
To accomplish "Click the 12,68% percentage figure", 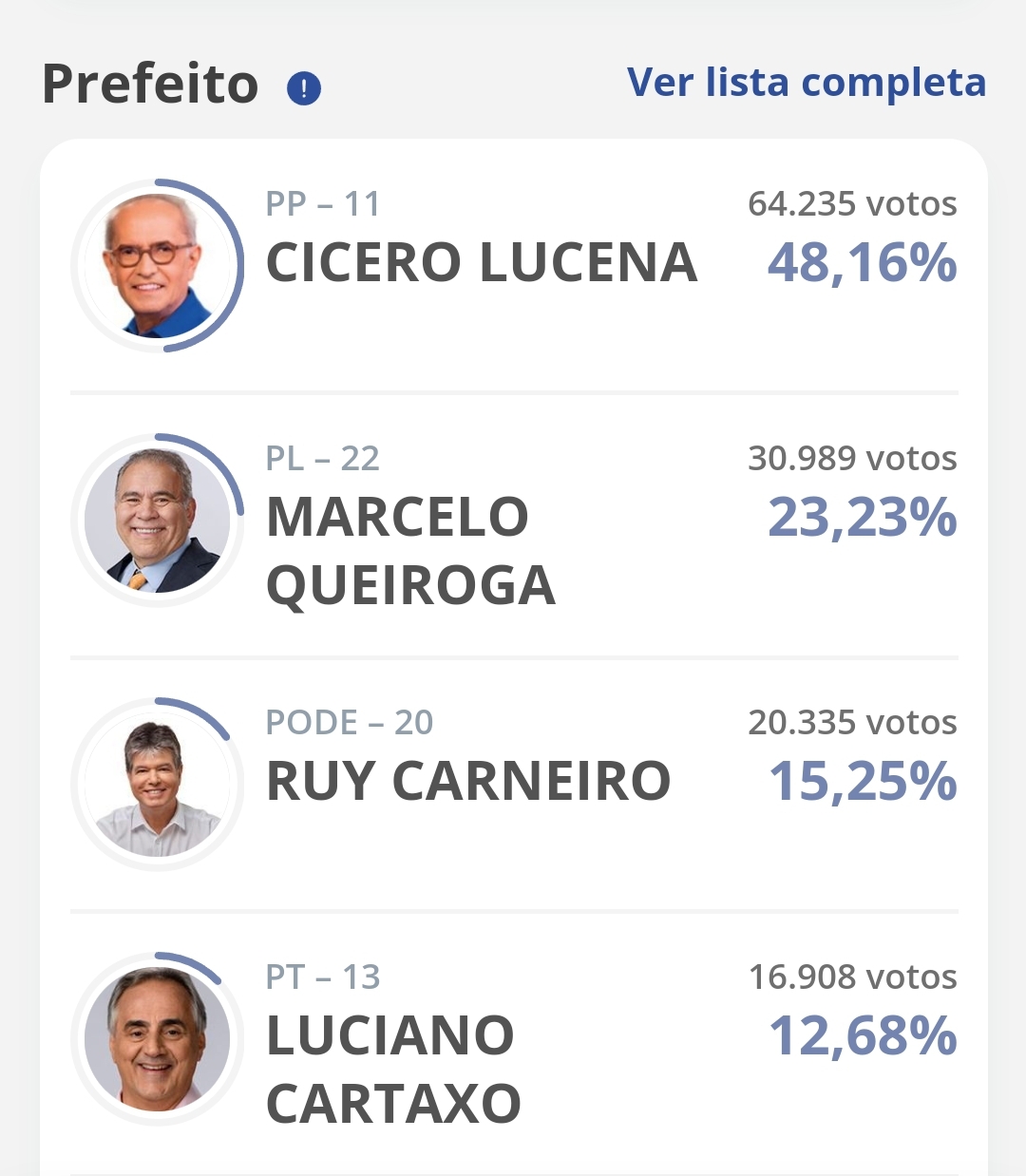I will point(862,1036).
